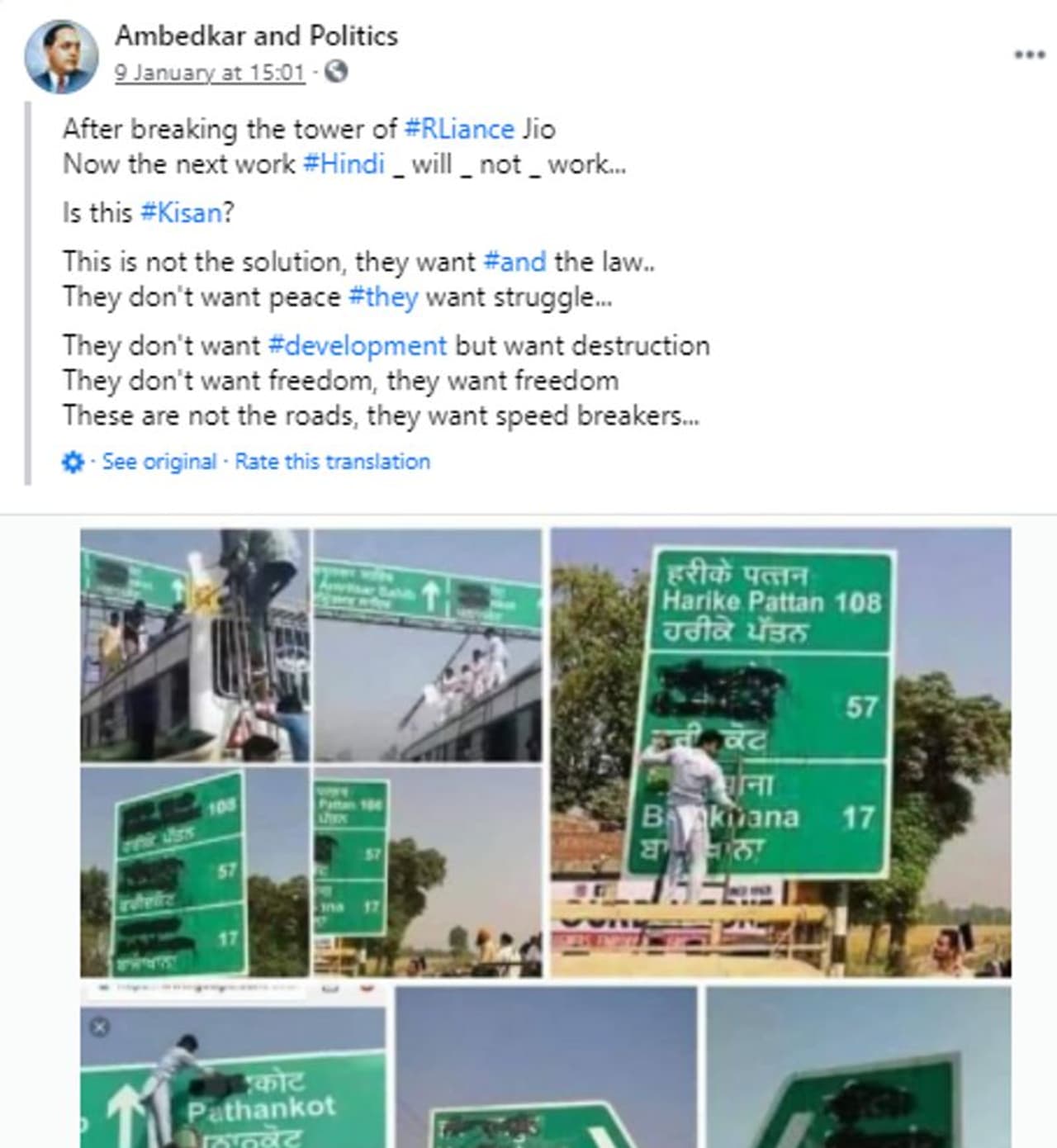Open translation settings gear icon
Viewport: 1057px width, 1148px height.
click(73, 462)
